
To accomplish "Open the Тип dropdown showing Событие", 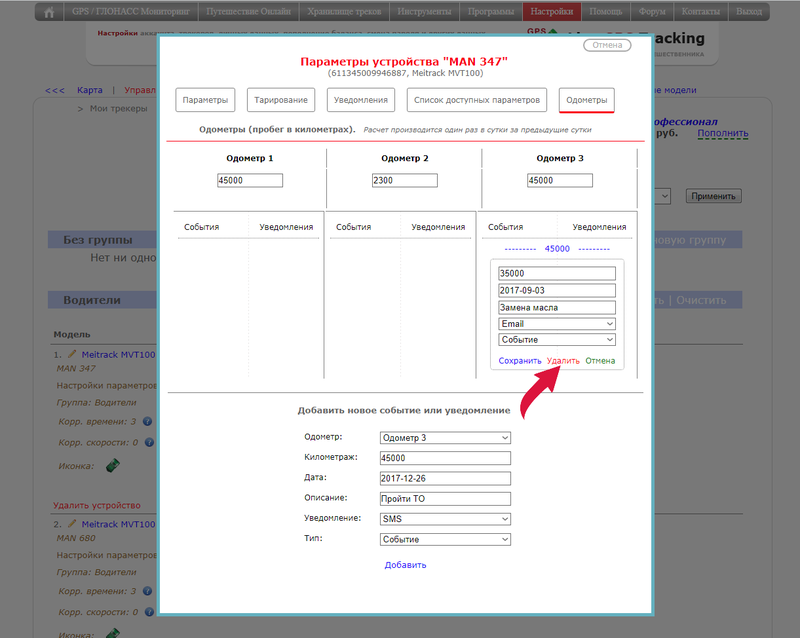I will tap(445, 540).
